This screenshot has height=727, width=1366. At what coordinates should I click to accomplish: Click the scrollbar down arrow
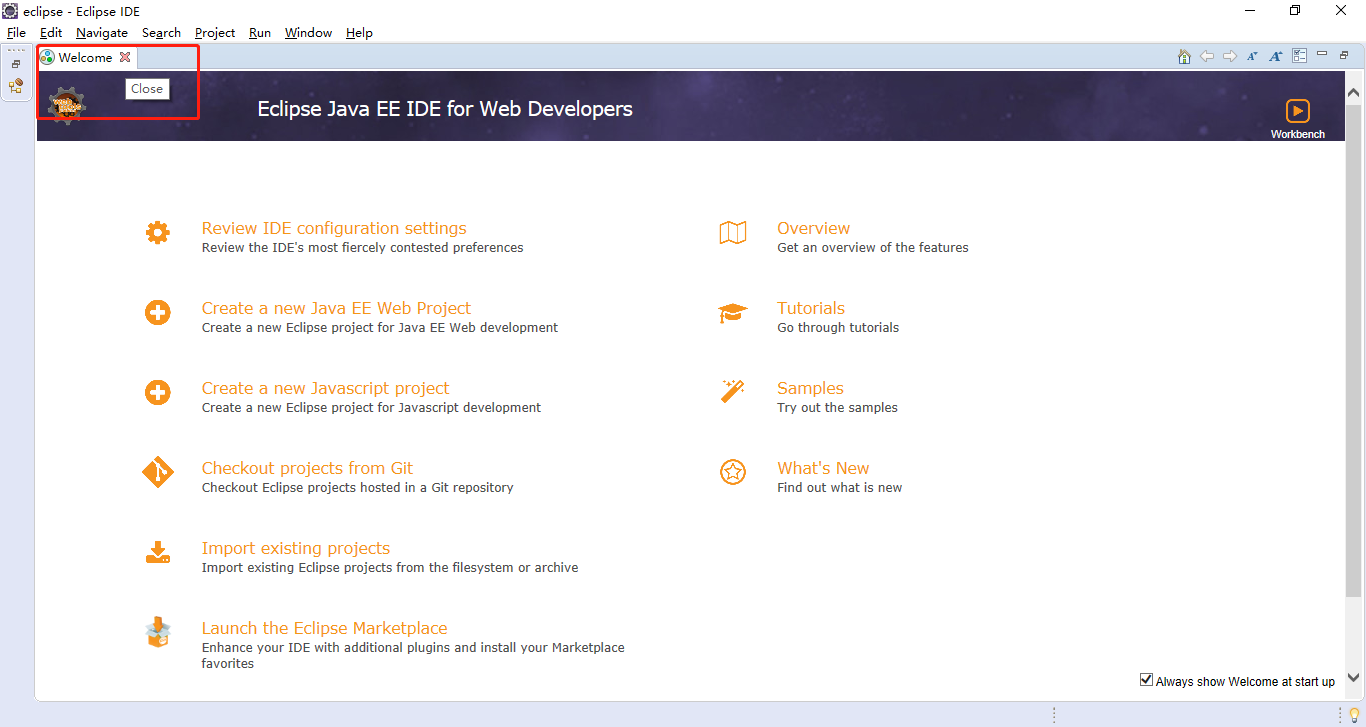[x=1354, y=677]
